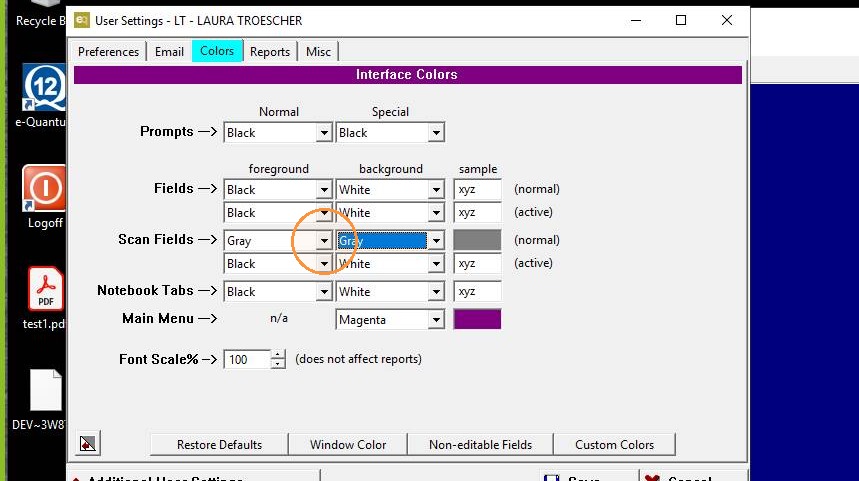Viewport: 859px width, 481px height.
Task: Click the Non-editable Fields button
Action: pyautogui.click(x=480, y=444)
